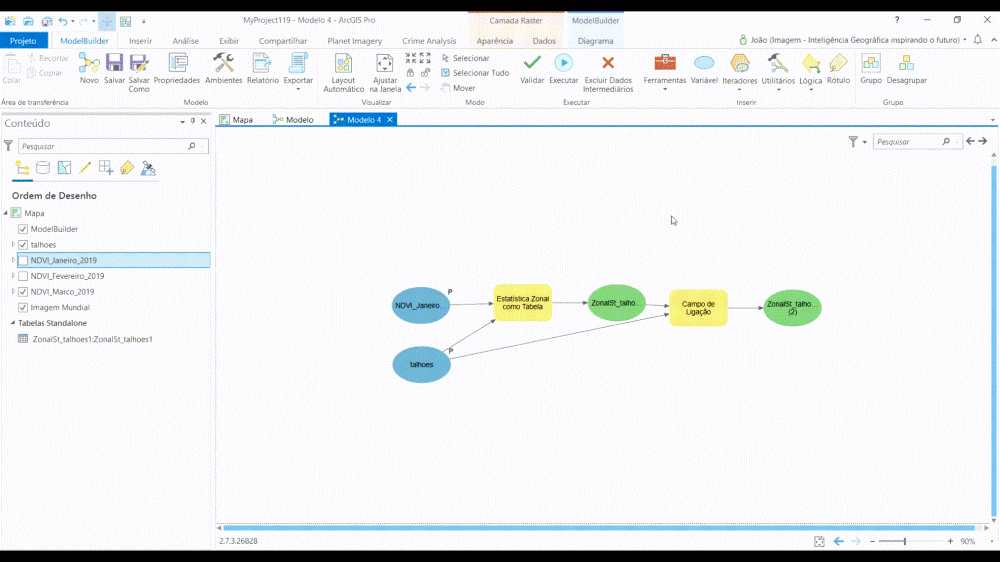Insert a Variável element
The height and width of the screenshot is (562, 1000).
click(704, 64)
